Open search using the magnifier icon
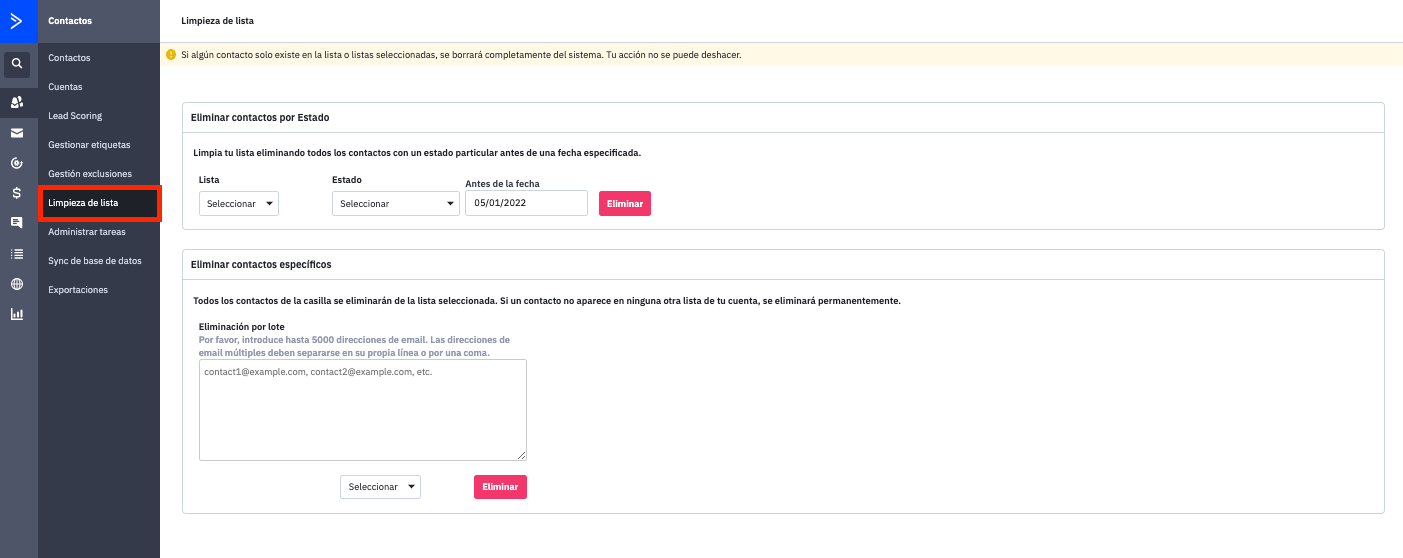This screenshot has height=558, width=1403. (17, 66)
